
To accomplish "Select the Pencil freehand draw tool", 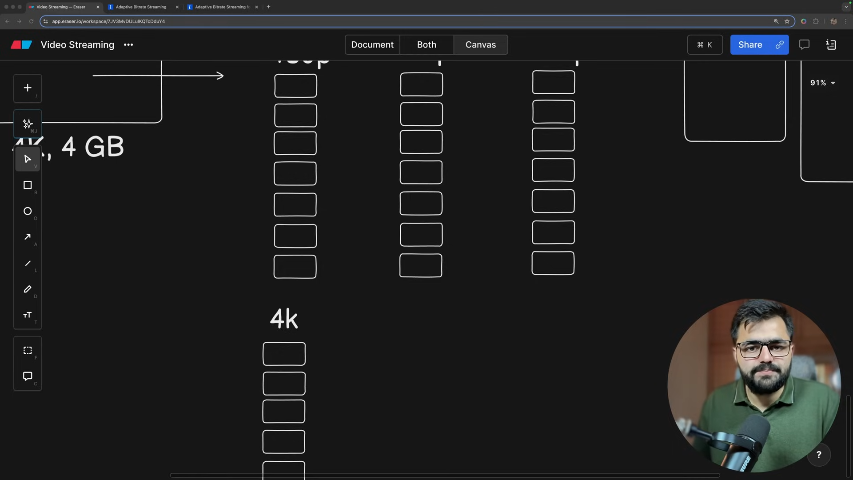I will point(28,289).
